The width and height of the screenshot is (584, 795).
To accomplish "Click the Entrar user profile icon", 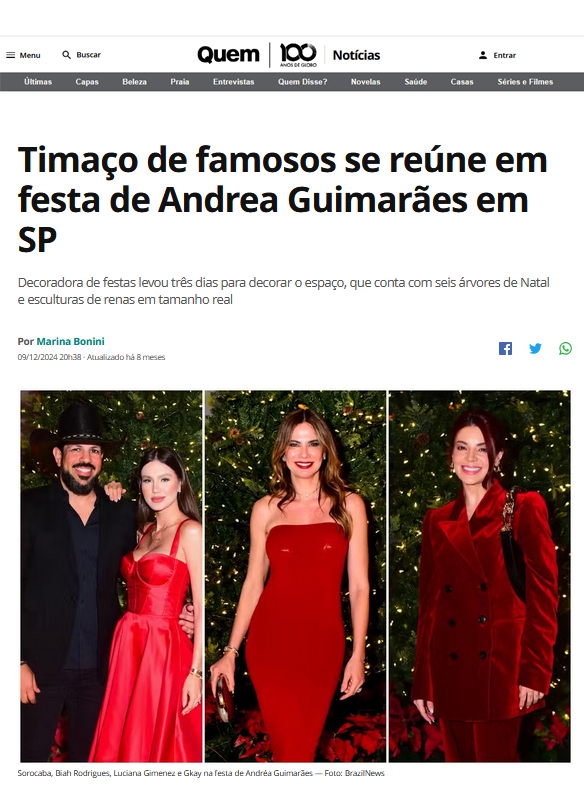I will click(x=483, y=55).
